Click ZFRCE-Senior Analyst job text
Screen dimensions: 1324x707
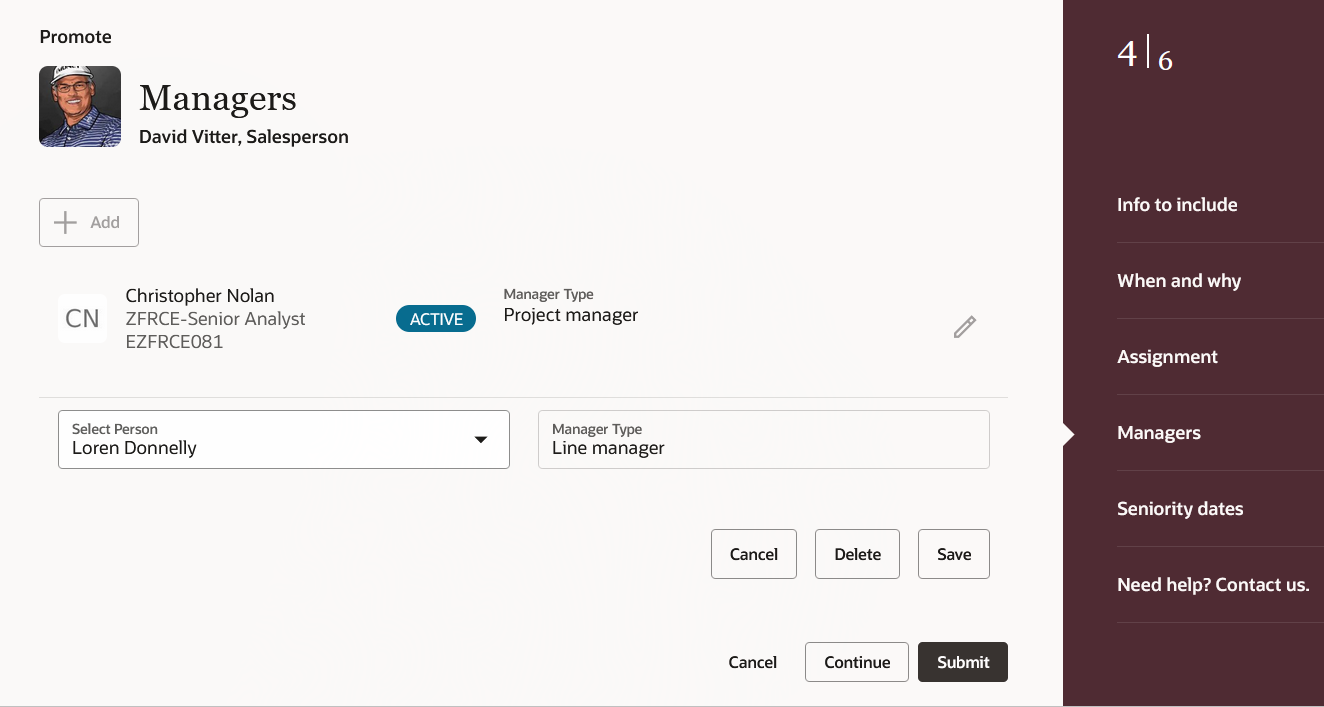coord(215,319)
